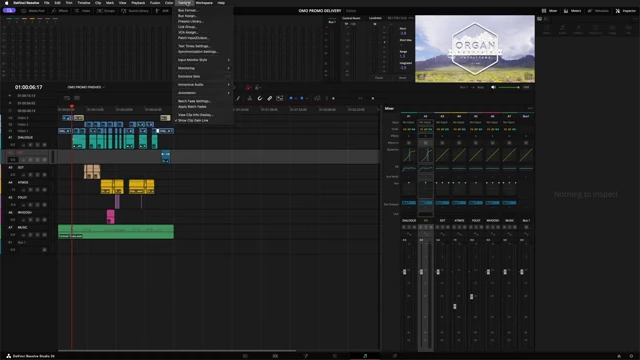Open the A1 No Input dropdown in Mixer

(409, 122)
